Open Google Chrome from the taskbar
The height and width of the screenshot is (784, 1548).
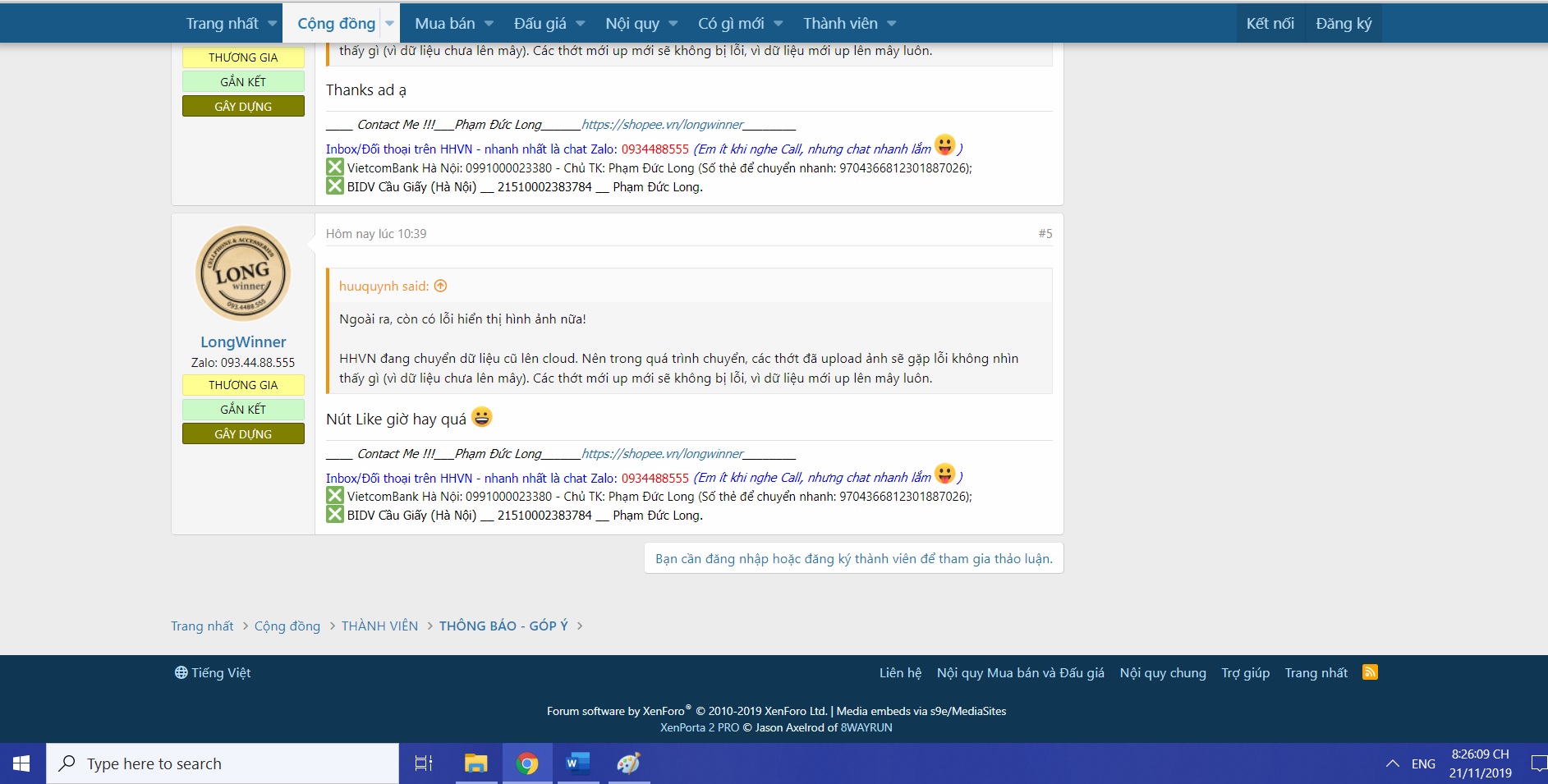tap(527, 763)
